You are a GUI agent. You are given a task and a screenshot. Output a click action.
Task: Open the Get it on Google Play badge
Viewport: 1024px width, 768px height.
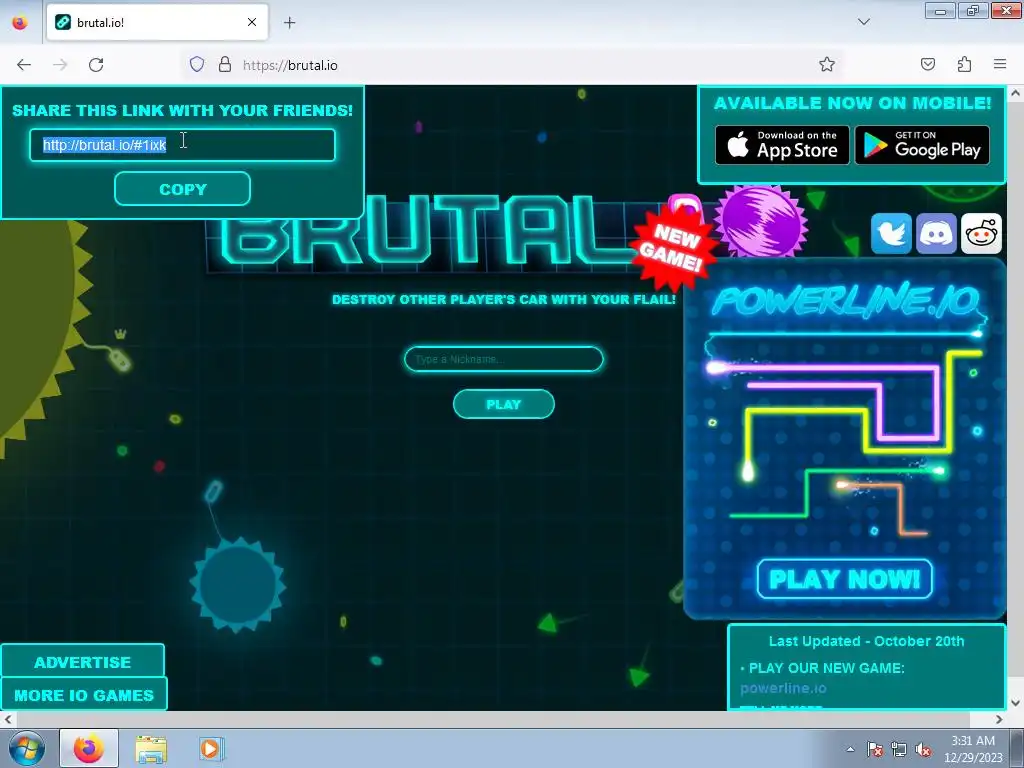coord(922,145)
